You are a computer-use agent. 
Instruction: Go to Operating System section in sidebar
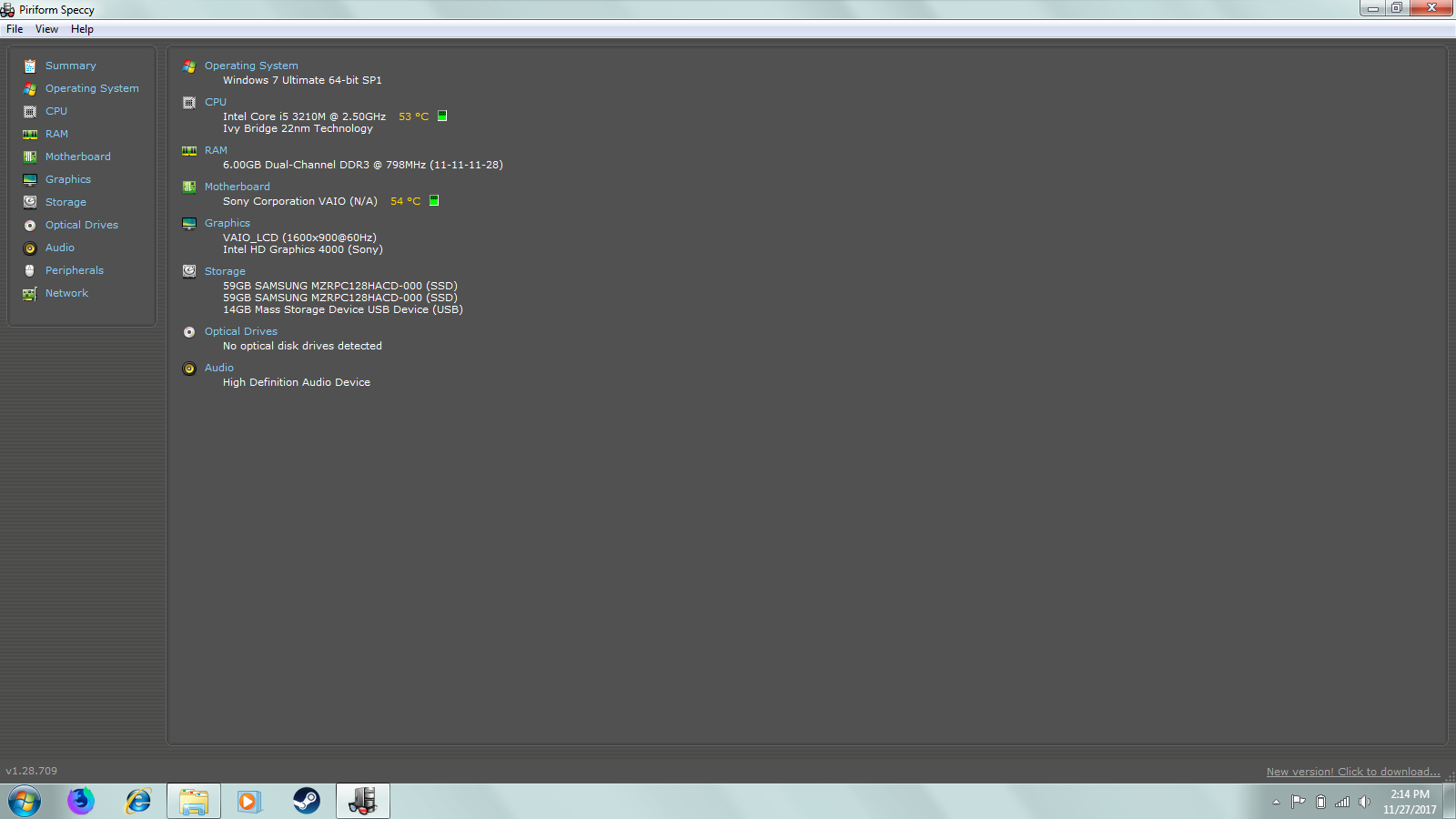click(92, 88)
